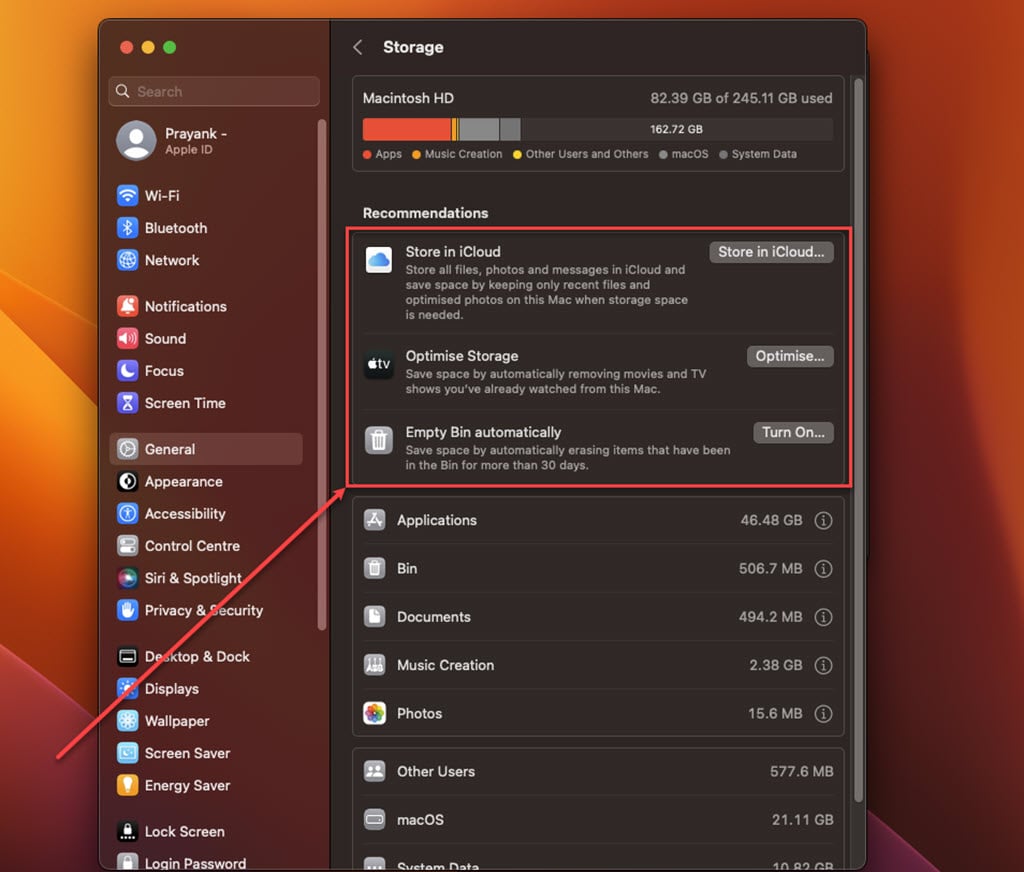Turn On Empty Bin automatically
1024x872 pixels.
793,432
